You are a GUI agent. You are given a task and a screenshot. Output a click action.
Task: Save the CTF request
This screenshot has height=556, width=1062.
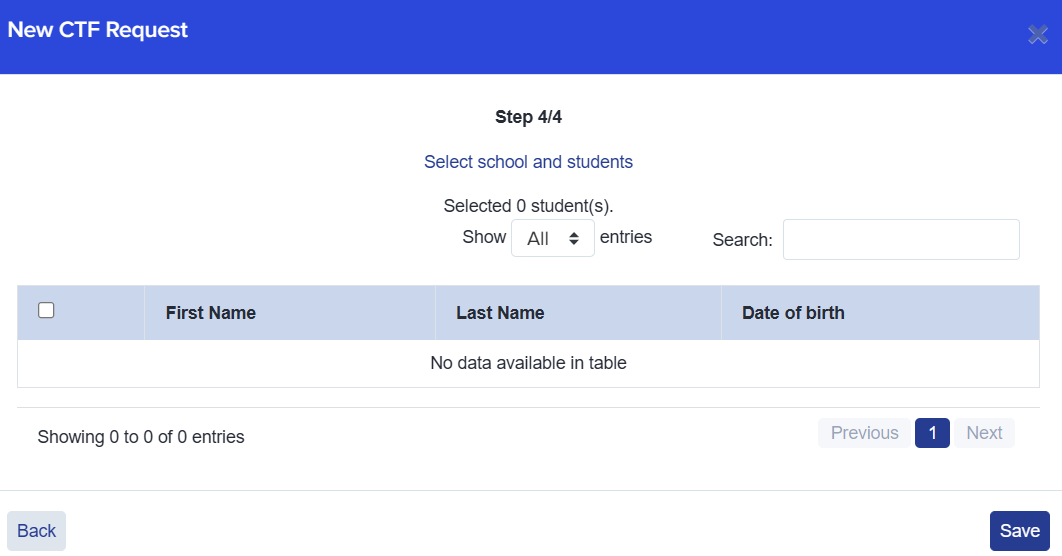(1019, 531)
